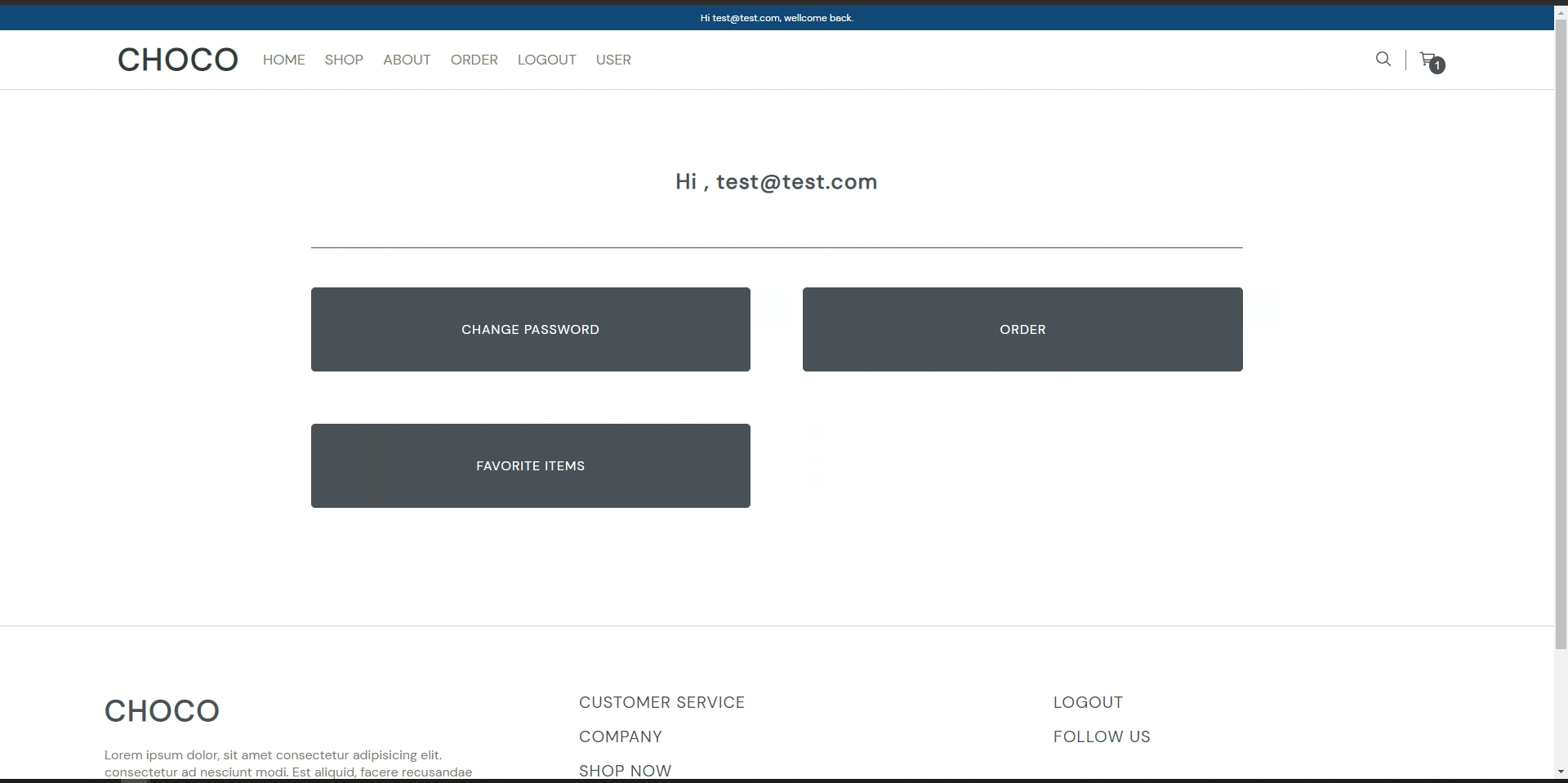Click the CHOCO logo in header
This screenshot has height=783, width=1568.
point(178,60)
